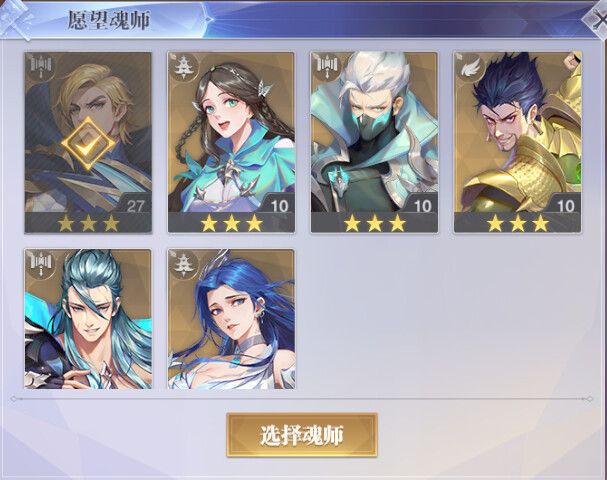The width and height of the screenshot is (607, 480).
Task: Click the 愿望魂师 title text
Action: coord(109,20)
